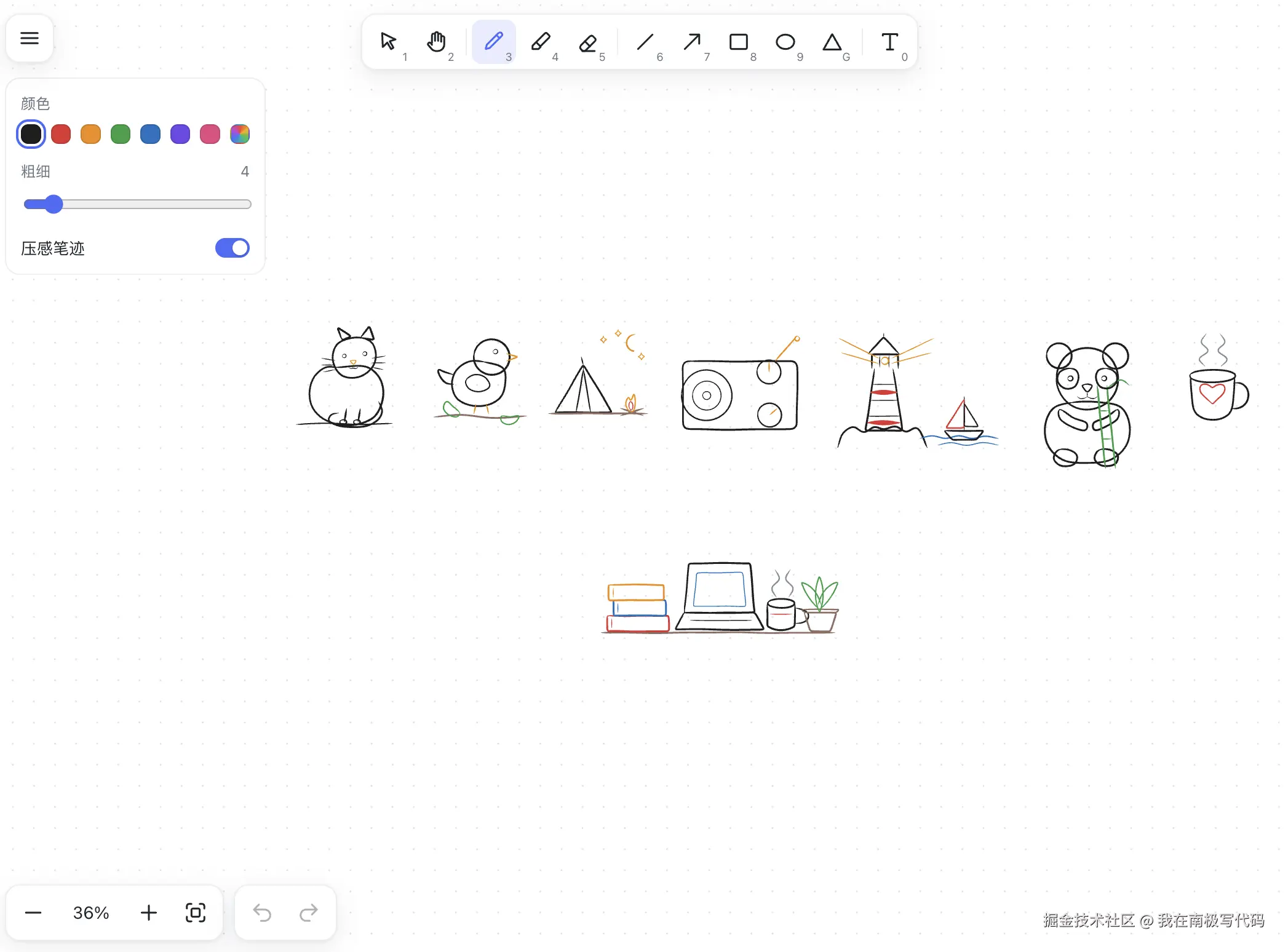Open the hamburger menu

click(30, 38)
